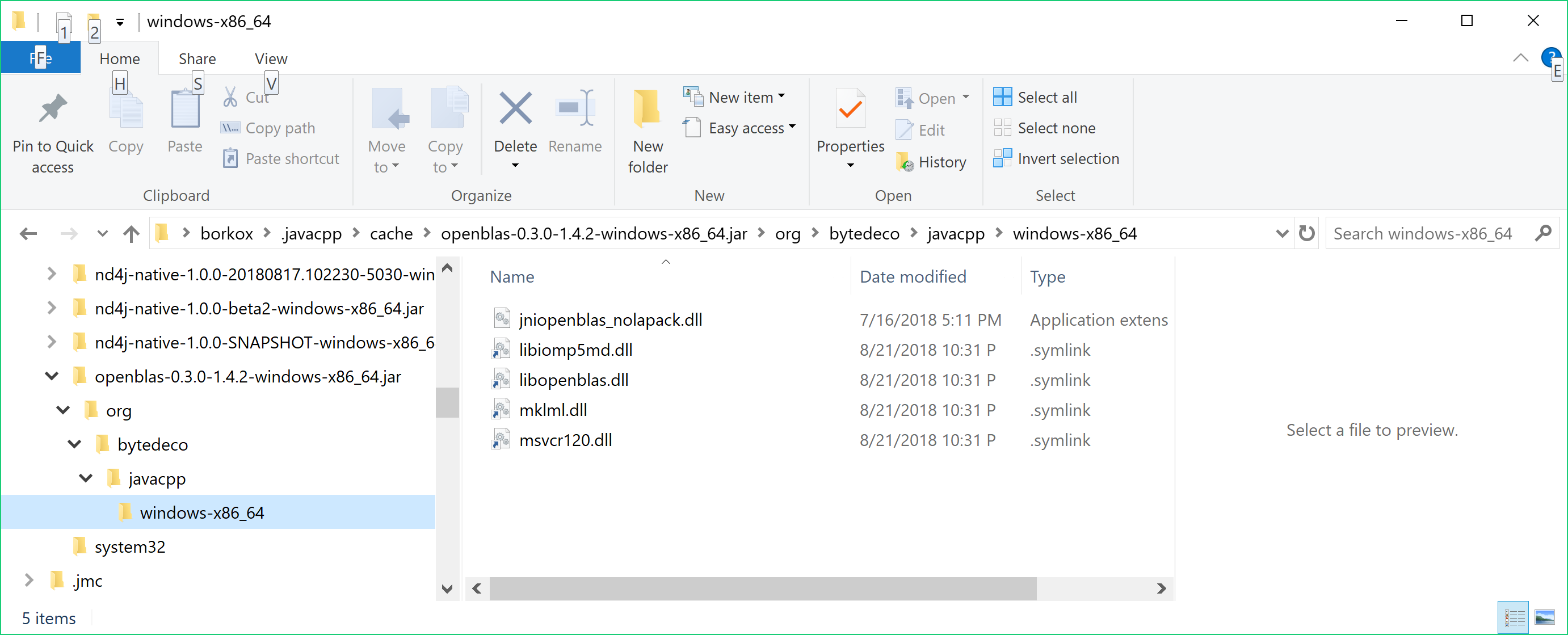Open the Share ribbon tab
The image size is (1568, 635).
tap(196, 58)
